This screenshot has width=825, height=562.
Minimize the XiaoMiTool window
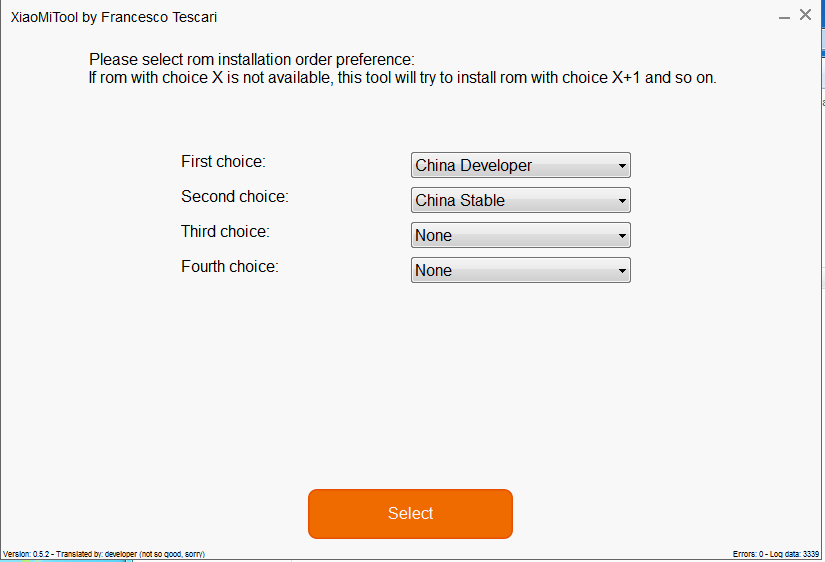tap(785, 16)
